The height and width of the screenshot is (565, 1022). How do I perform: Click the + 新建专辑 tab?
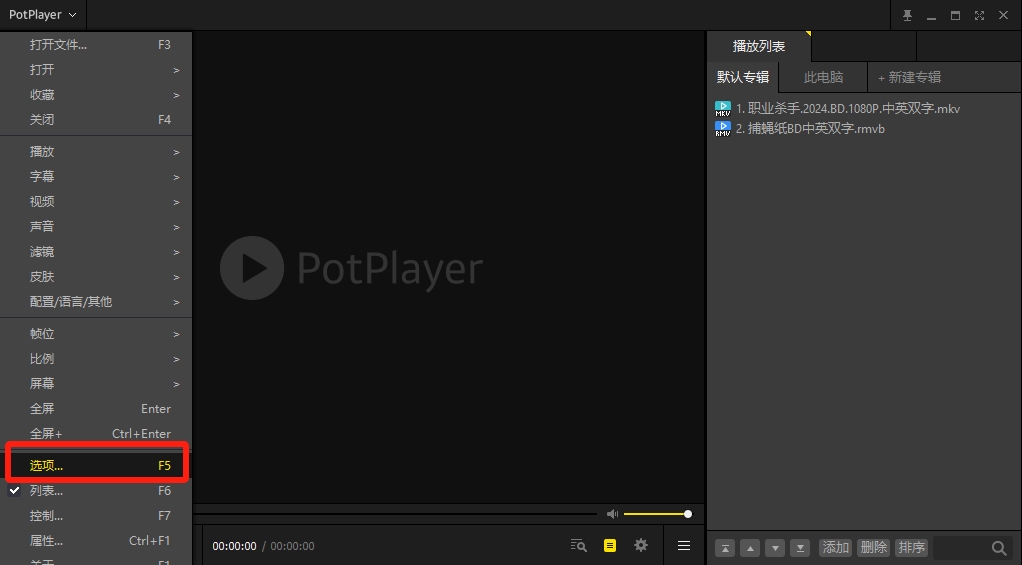point(909,77)
